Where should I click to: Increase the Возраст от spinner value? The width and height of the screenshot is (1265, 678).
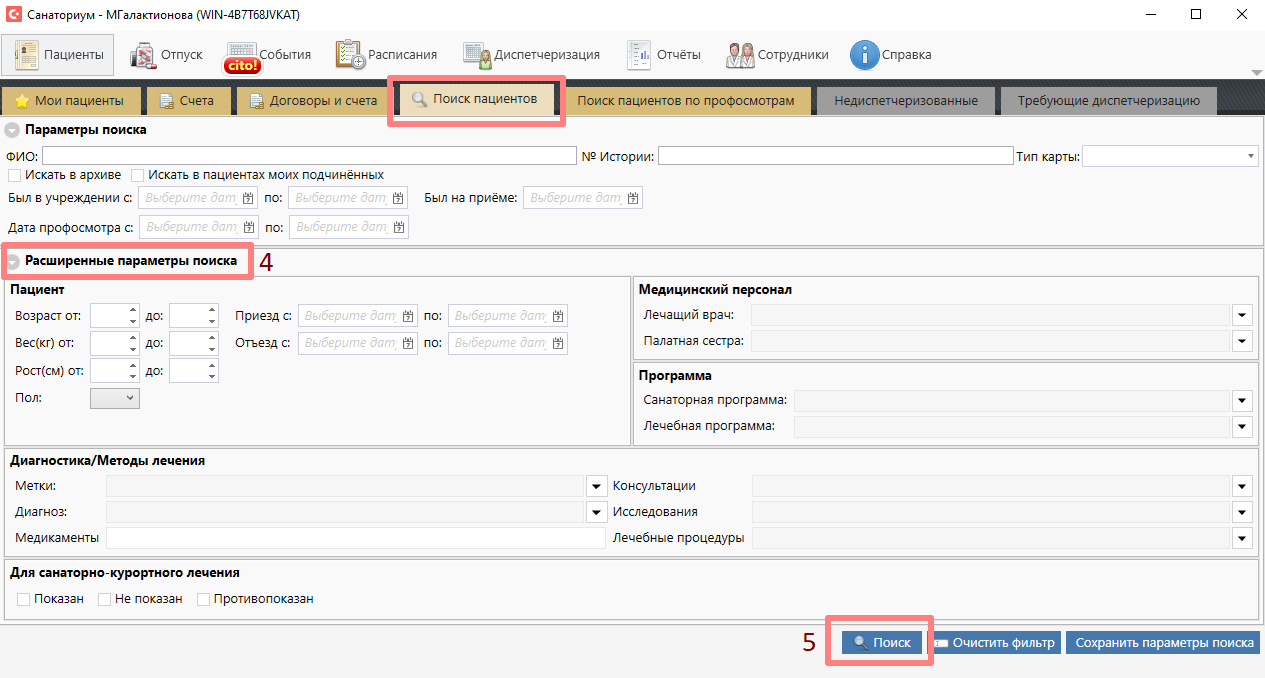132,311
